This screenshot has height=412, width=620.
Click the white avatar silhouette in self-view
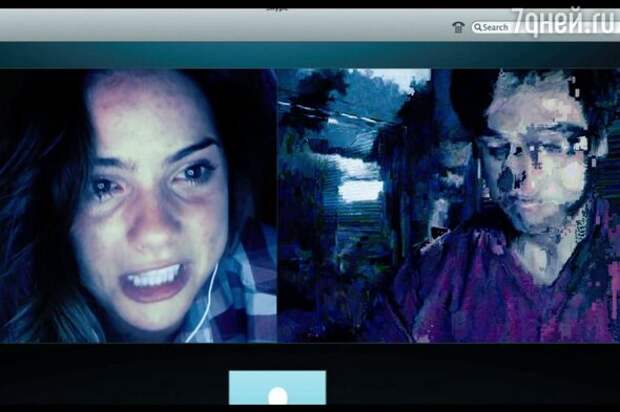click(x=277, y=397)
